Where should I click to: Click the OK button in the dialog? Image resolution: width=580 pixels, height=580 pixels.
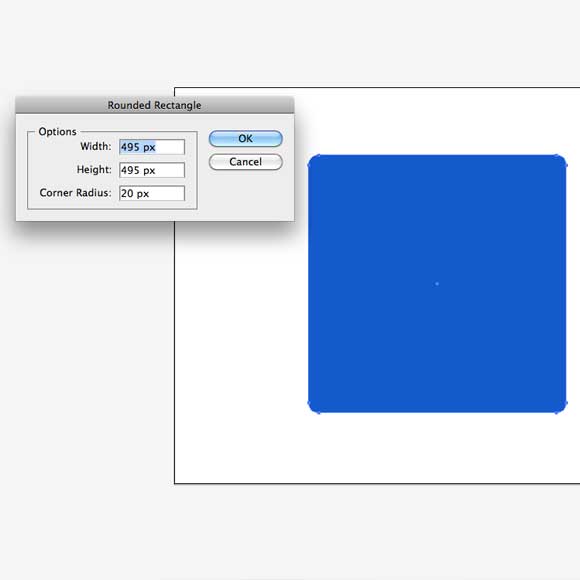pos(246,139)
